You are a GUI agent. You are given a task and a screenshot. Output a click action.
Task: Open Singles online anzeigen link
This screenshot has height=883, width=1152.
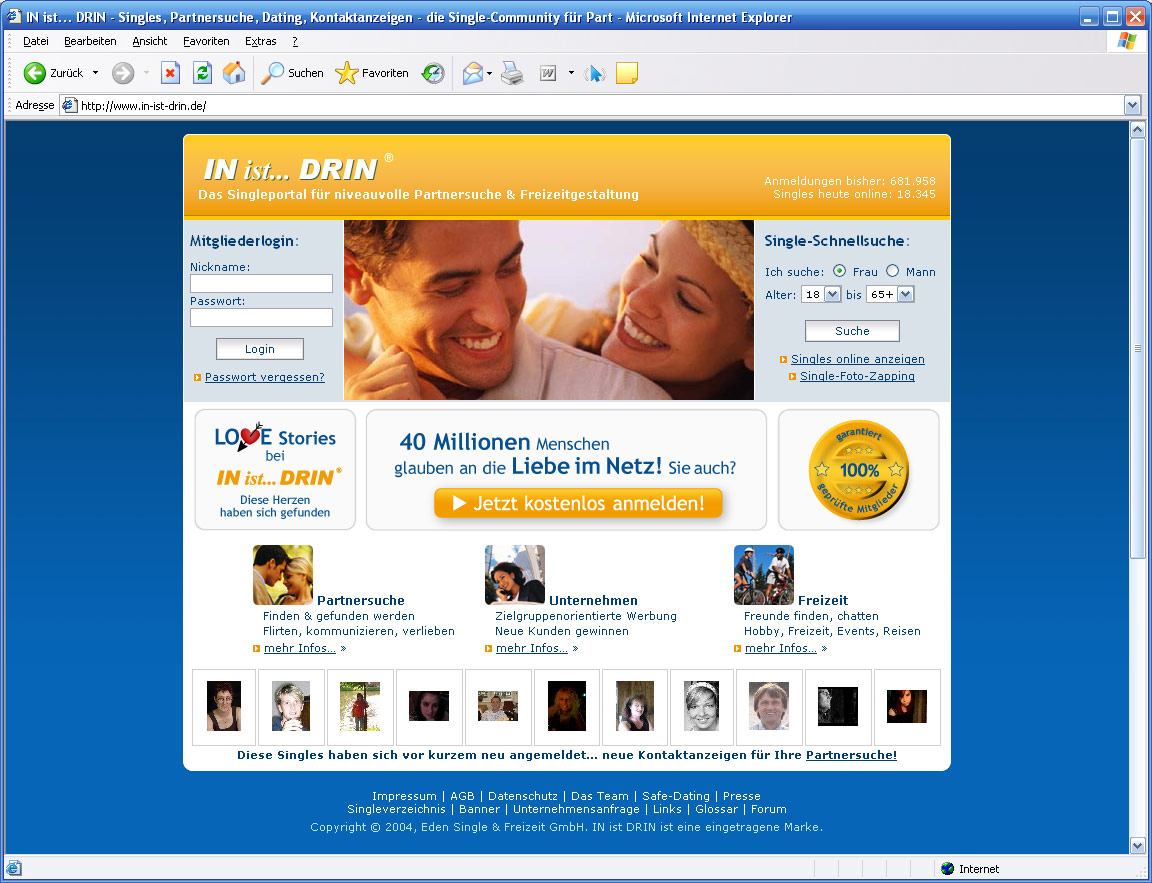pyautogui.click(x=857, y=359)
